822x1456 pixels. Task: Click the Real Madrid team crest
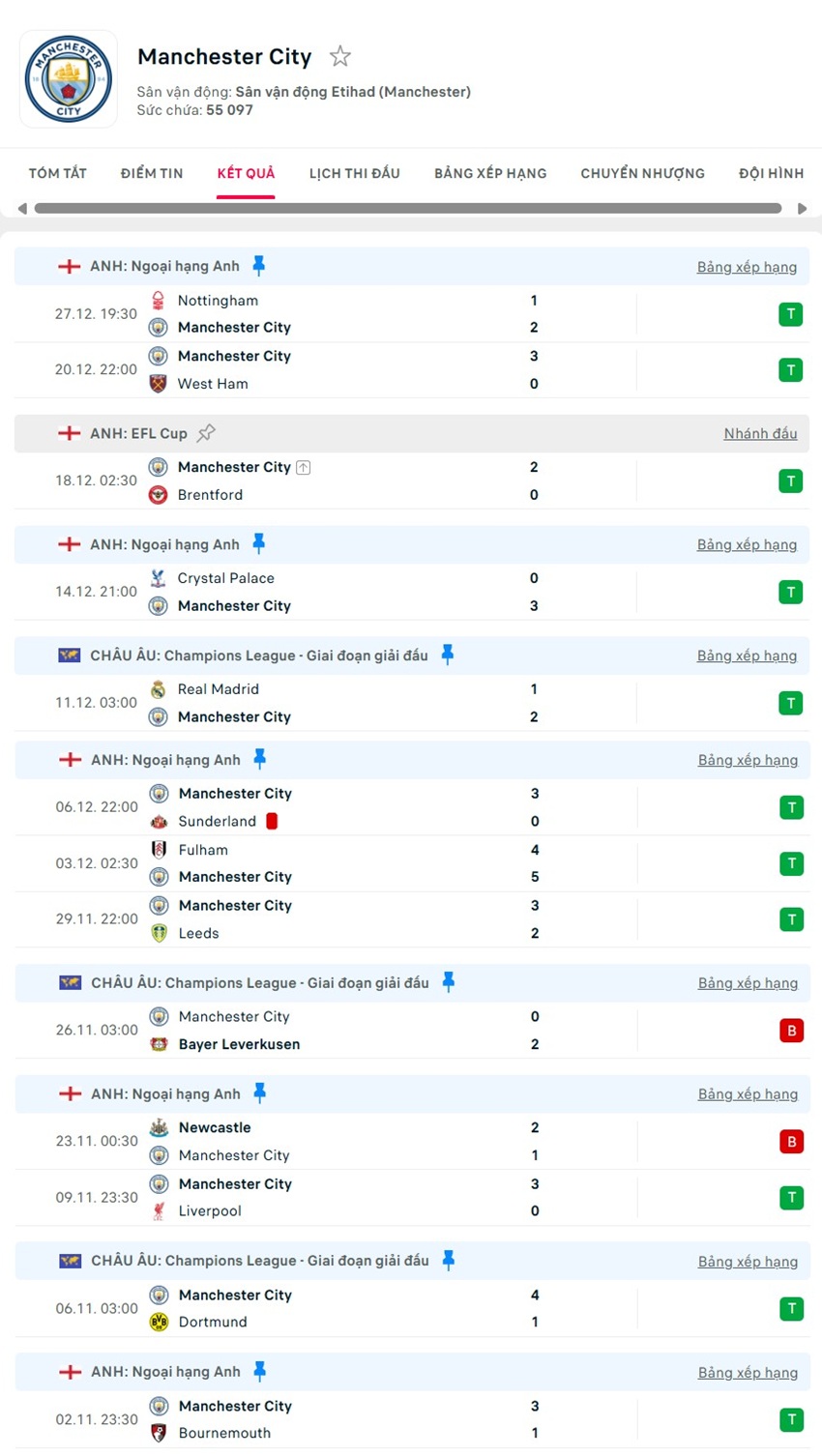click(x=159, y=689)
